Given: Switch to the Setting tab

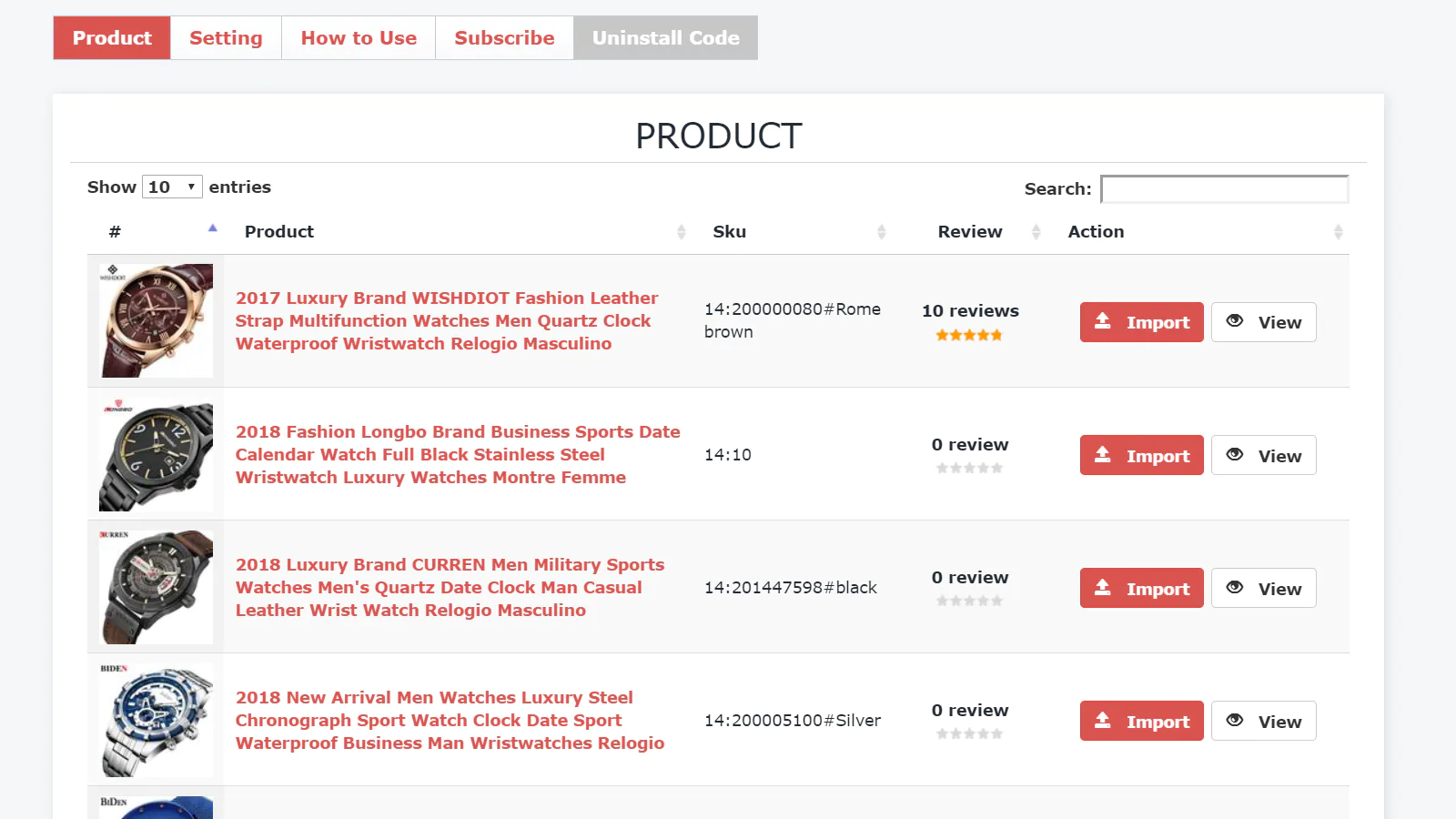Looking at the screenshot, I should coord(226,37).
